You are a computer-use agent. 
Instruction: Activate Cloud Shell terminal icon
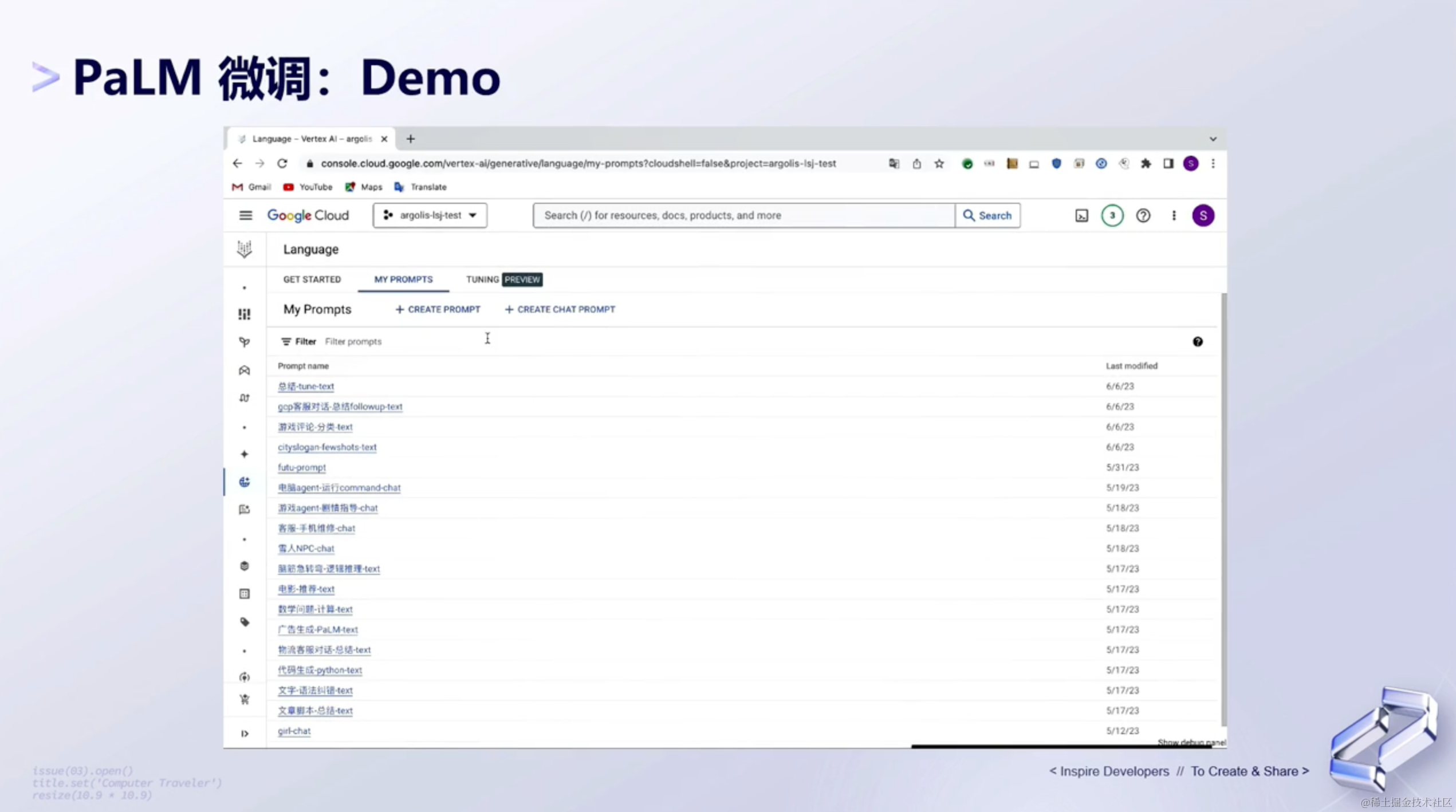click(x=1081, y=216)
